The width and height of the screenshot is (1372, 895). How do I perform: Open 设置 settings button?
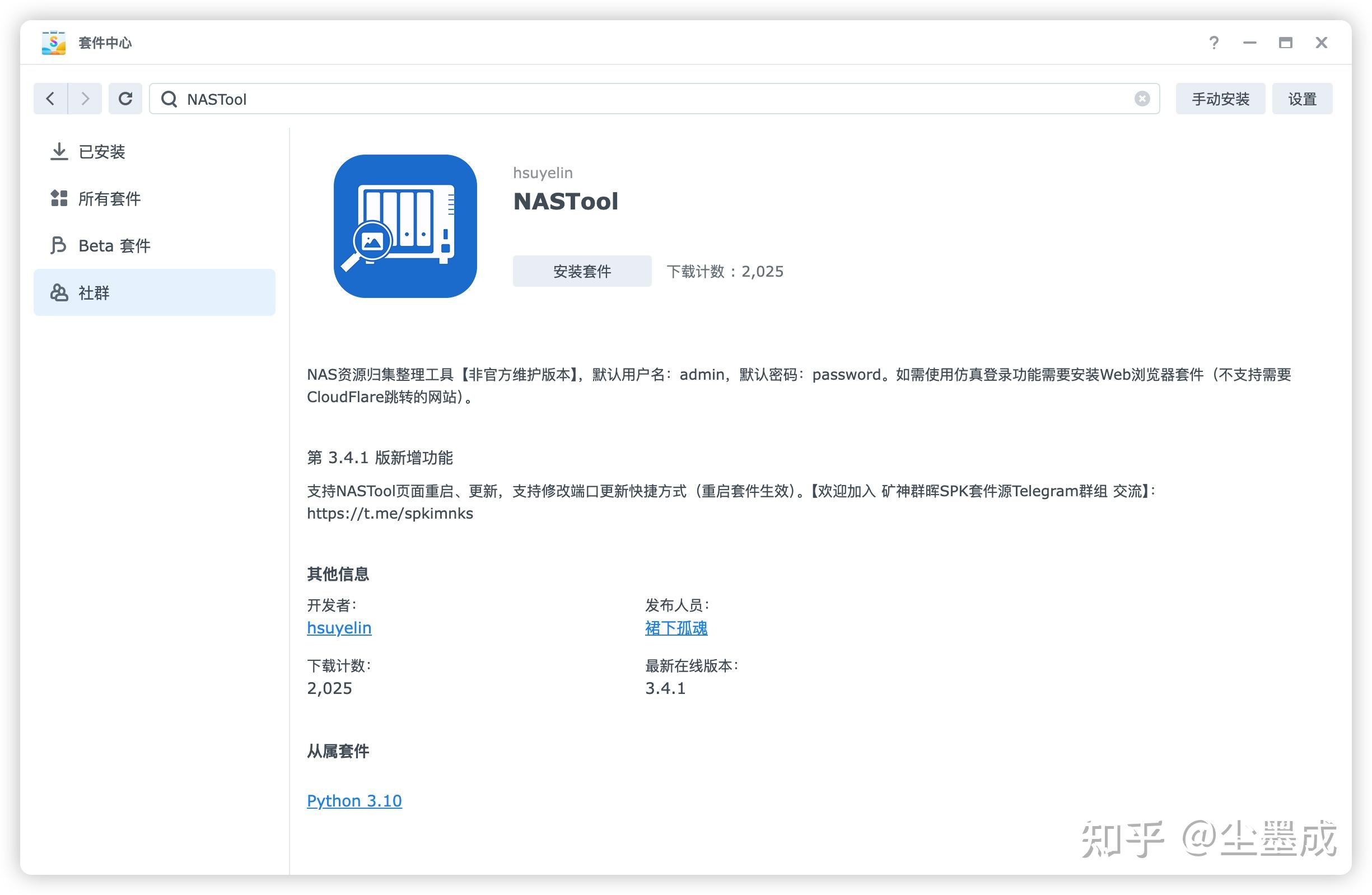tap(1301, 99)
